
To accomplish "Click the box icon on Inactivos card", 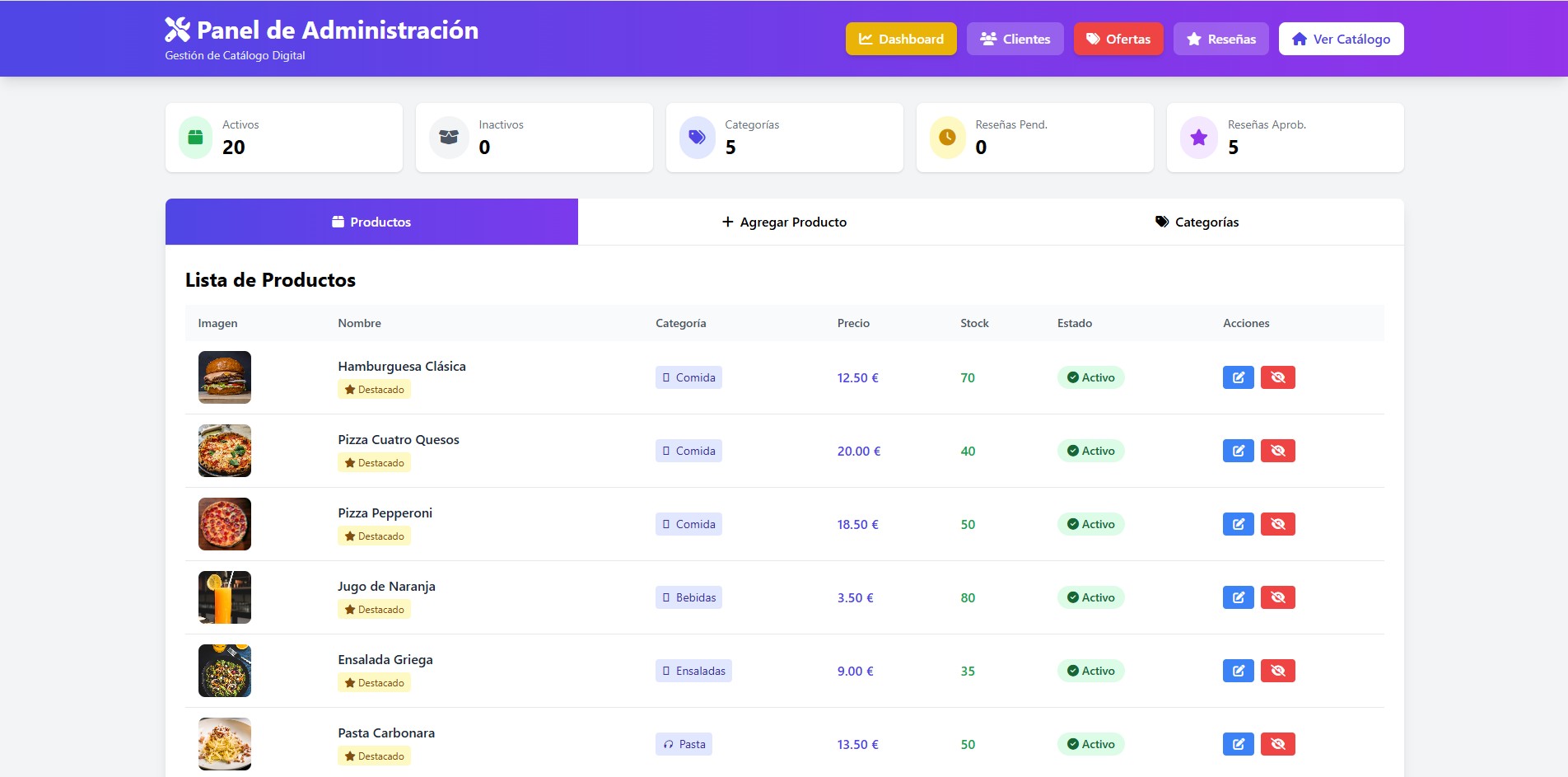I will (x=448, y=137).
